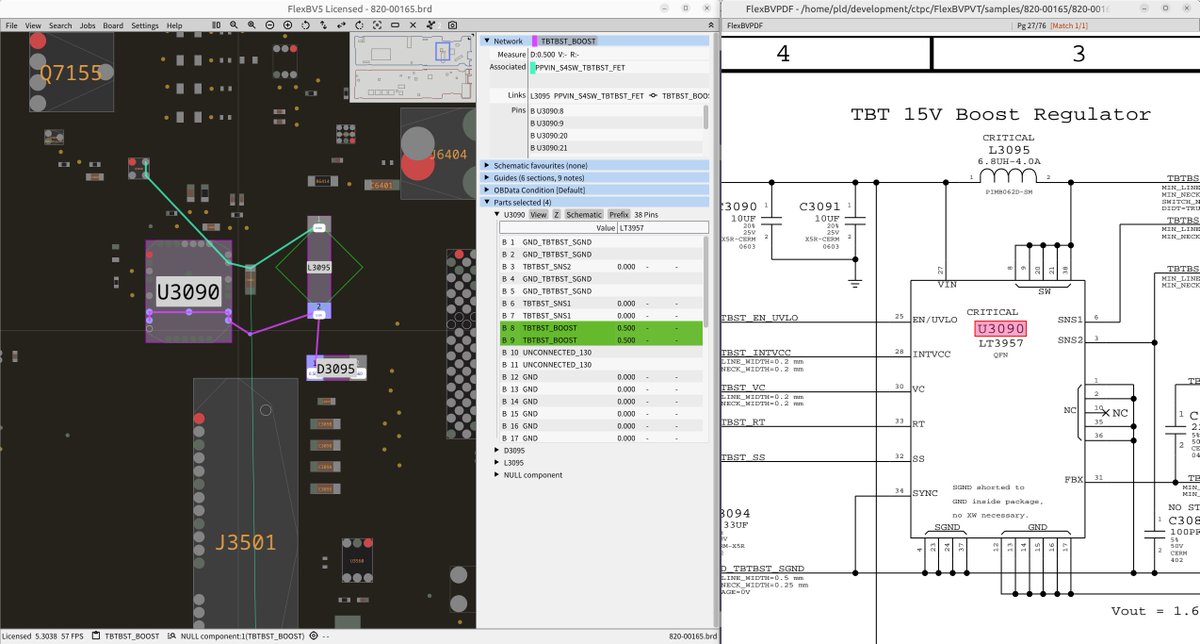1200x644 pixels.
Task: Click the X clear icon in toolbar
Action: coord(413,25)
